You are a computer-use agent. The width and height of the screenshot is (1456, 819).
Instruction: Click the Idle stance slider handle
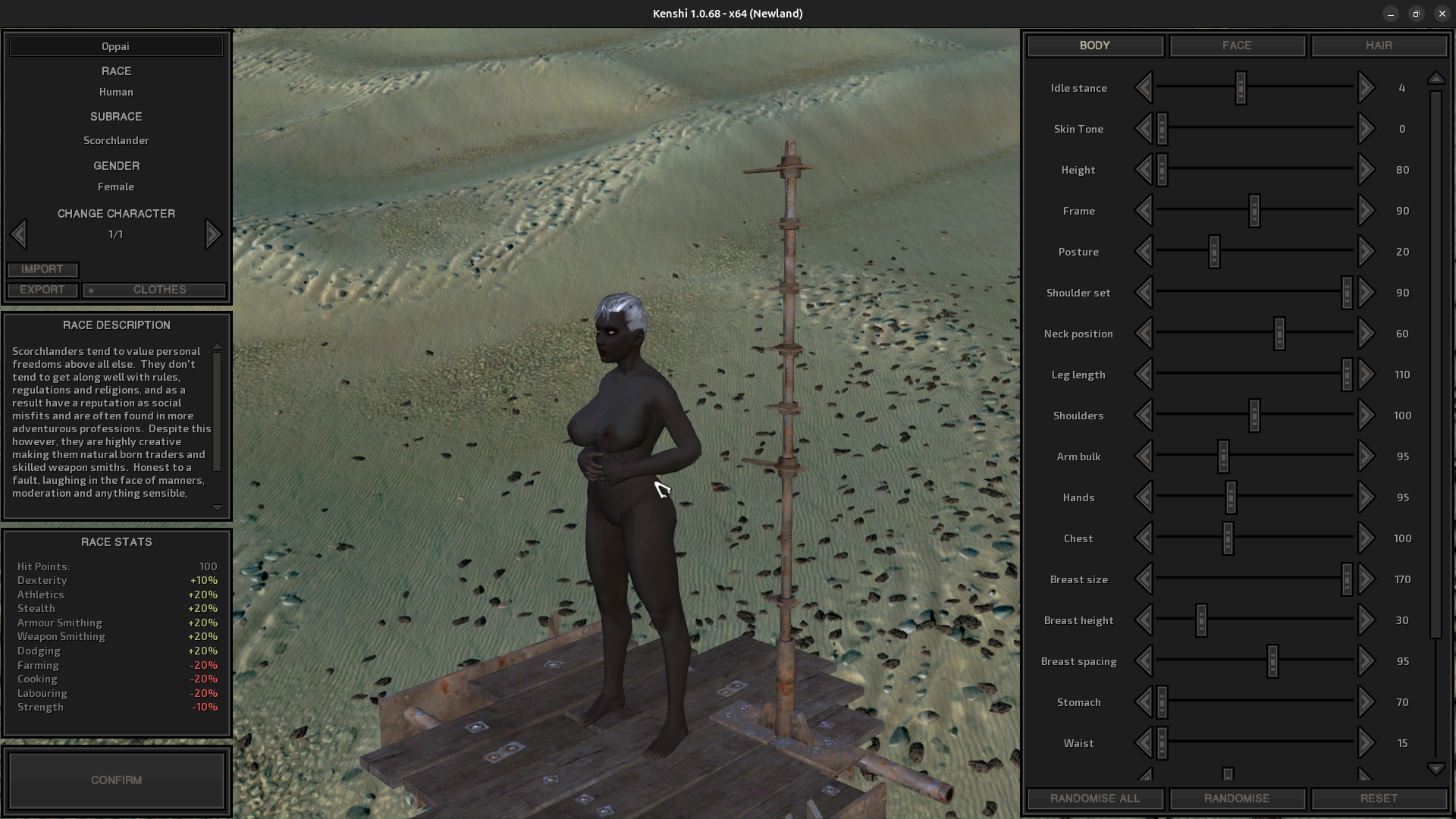(x=1241, y=88)
